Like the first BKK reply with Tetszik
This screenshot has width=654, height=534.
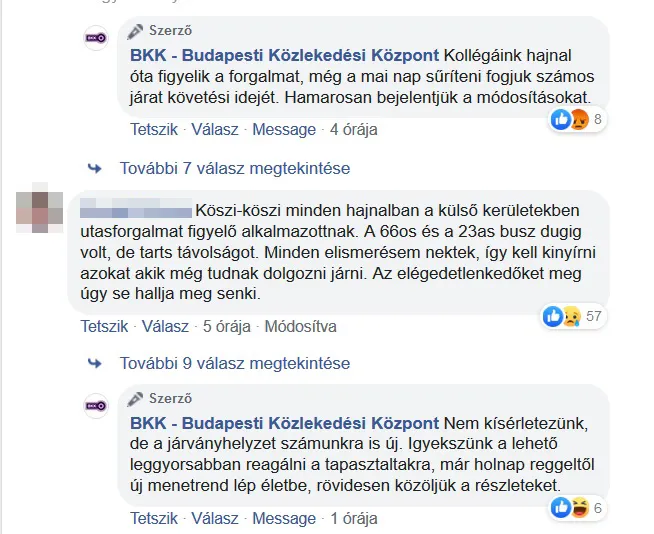[x=152, y=129]
